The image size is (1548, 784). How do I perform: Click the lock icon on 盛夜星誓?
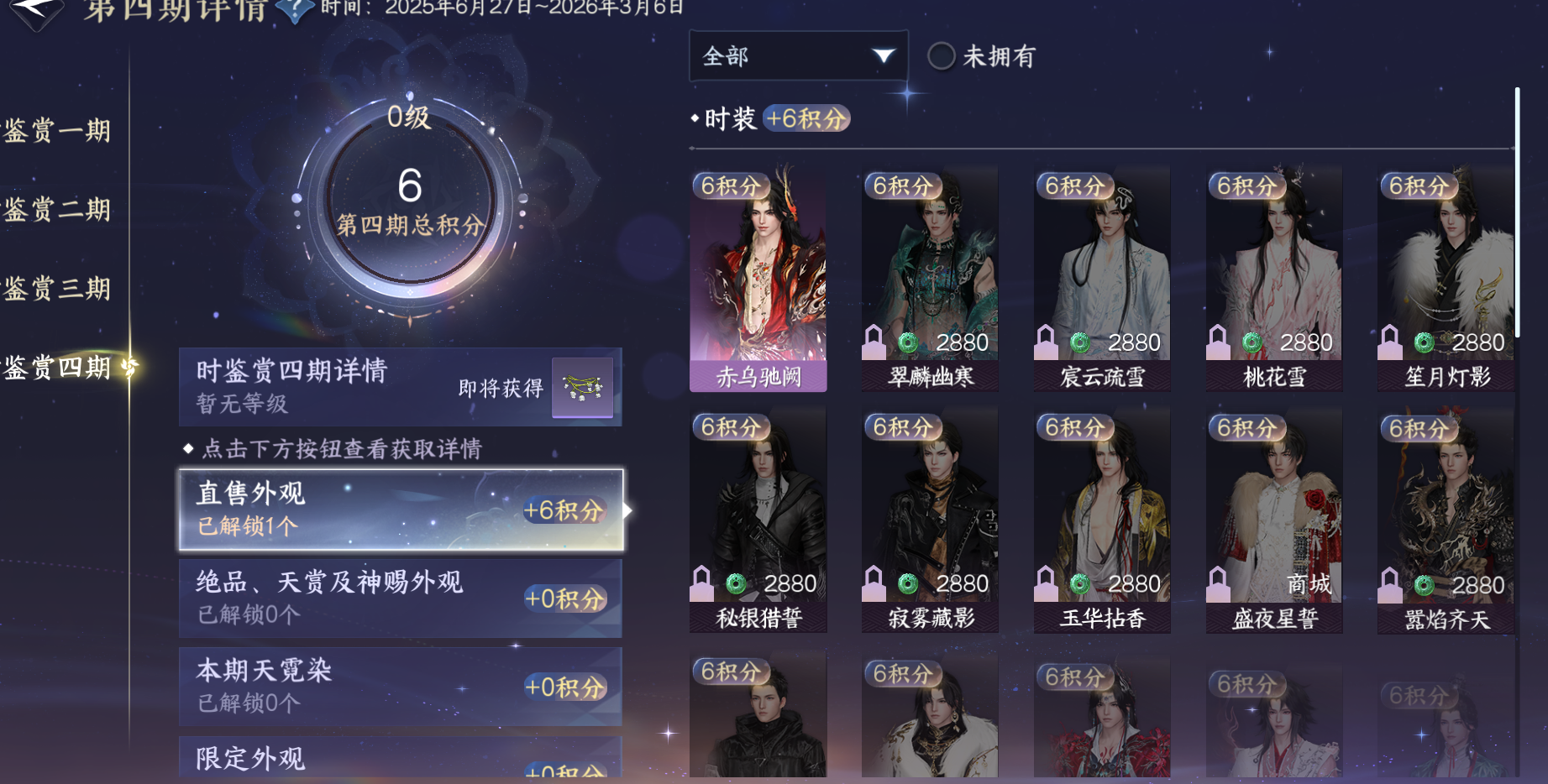[x=1218, y=583]
